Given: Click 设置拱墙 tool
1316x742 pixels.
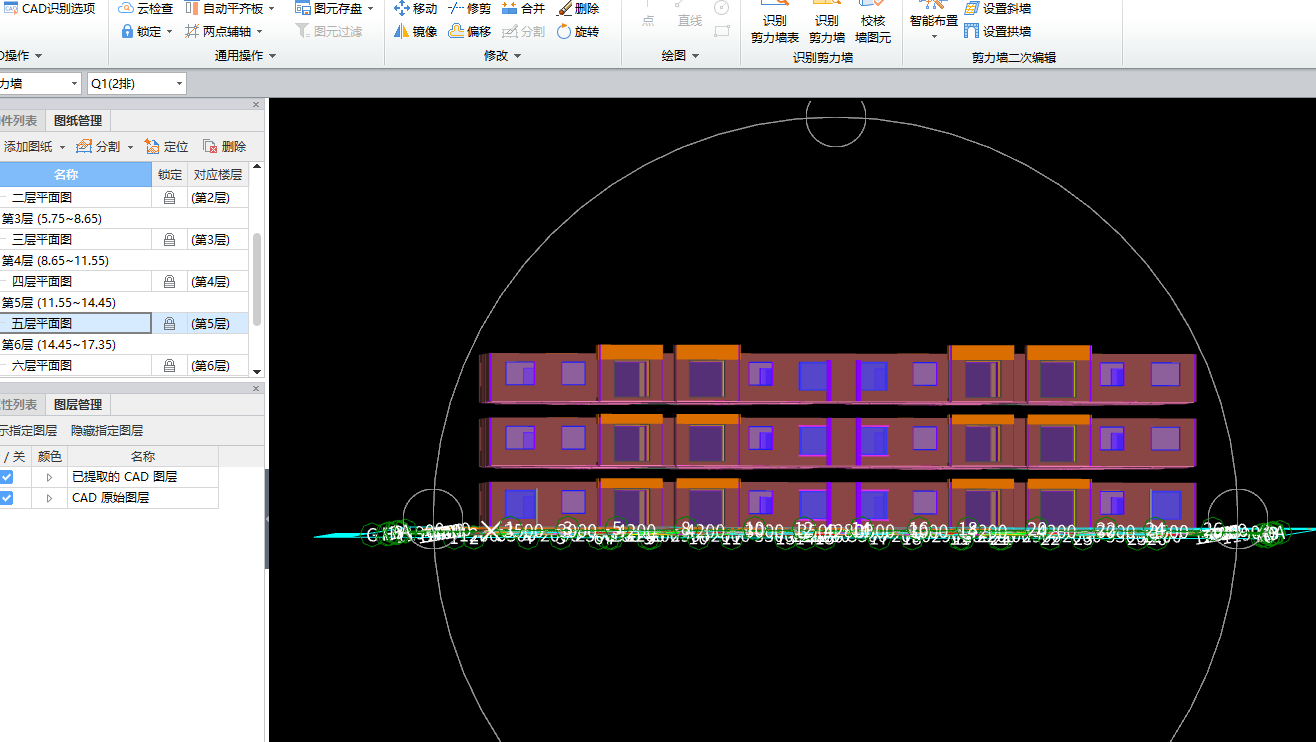Looking at the screenshot, I should click(x=997, y=31).
